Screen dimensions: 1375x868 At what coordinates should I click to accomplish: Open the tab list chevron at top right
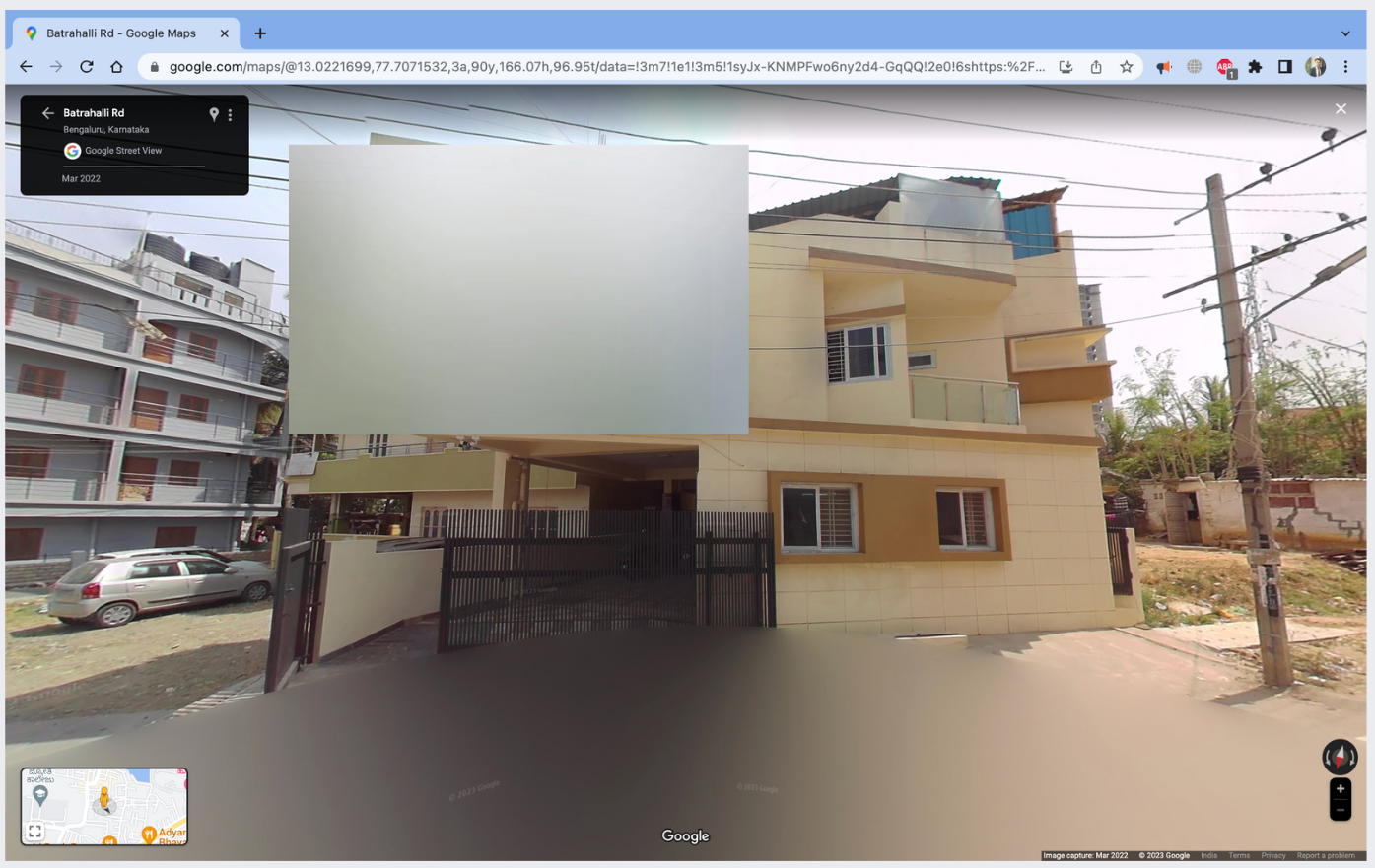click(x=1346, y=33)
